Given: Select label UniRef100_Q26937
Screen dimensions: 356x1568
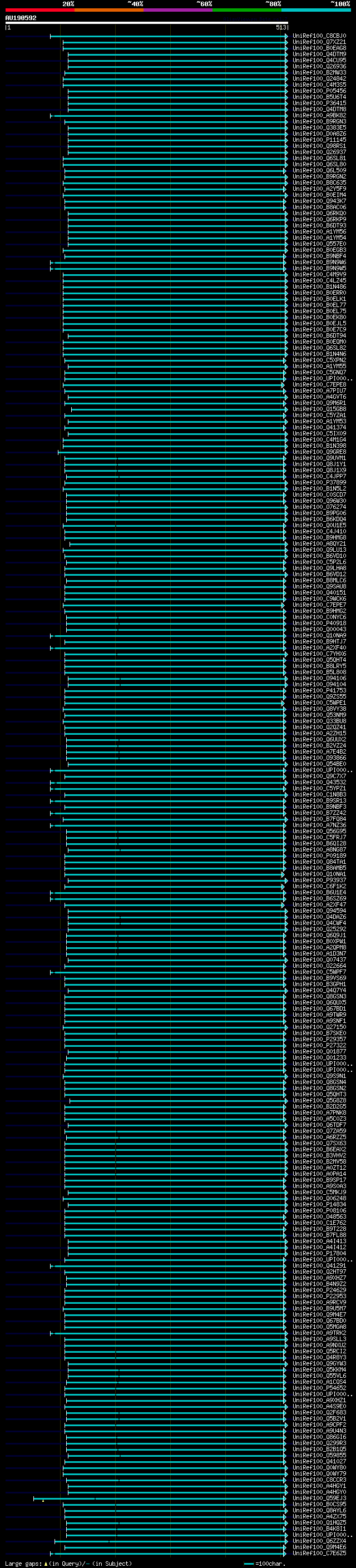Looking at the screenshot, I should point(319,152).
